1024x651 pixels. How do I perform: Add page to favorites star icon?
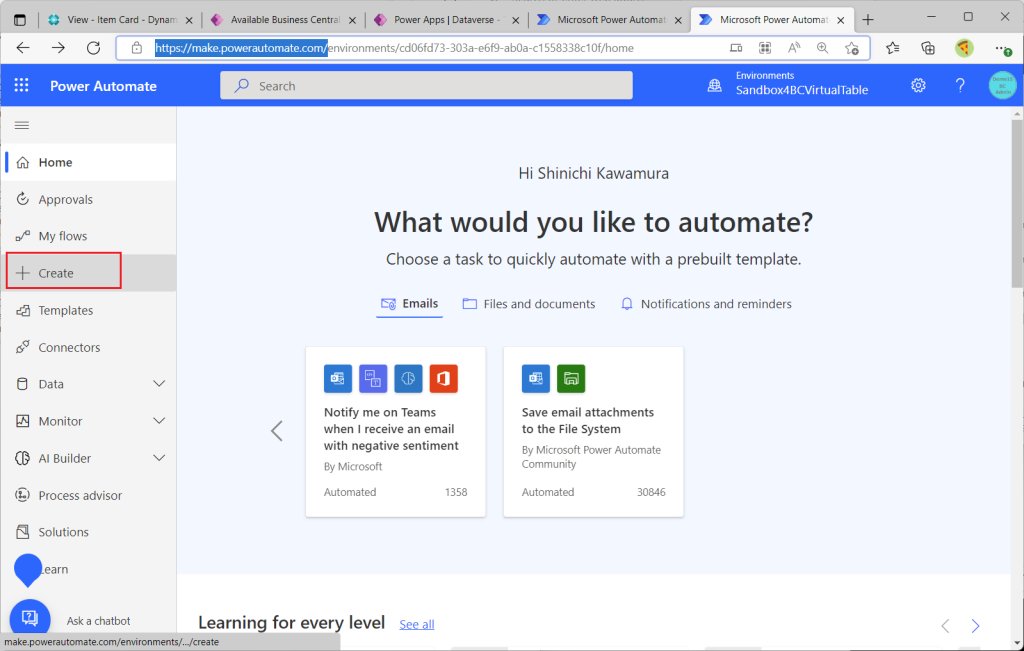point(852,48)
